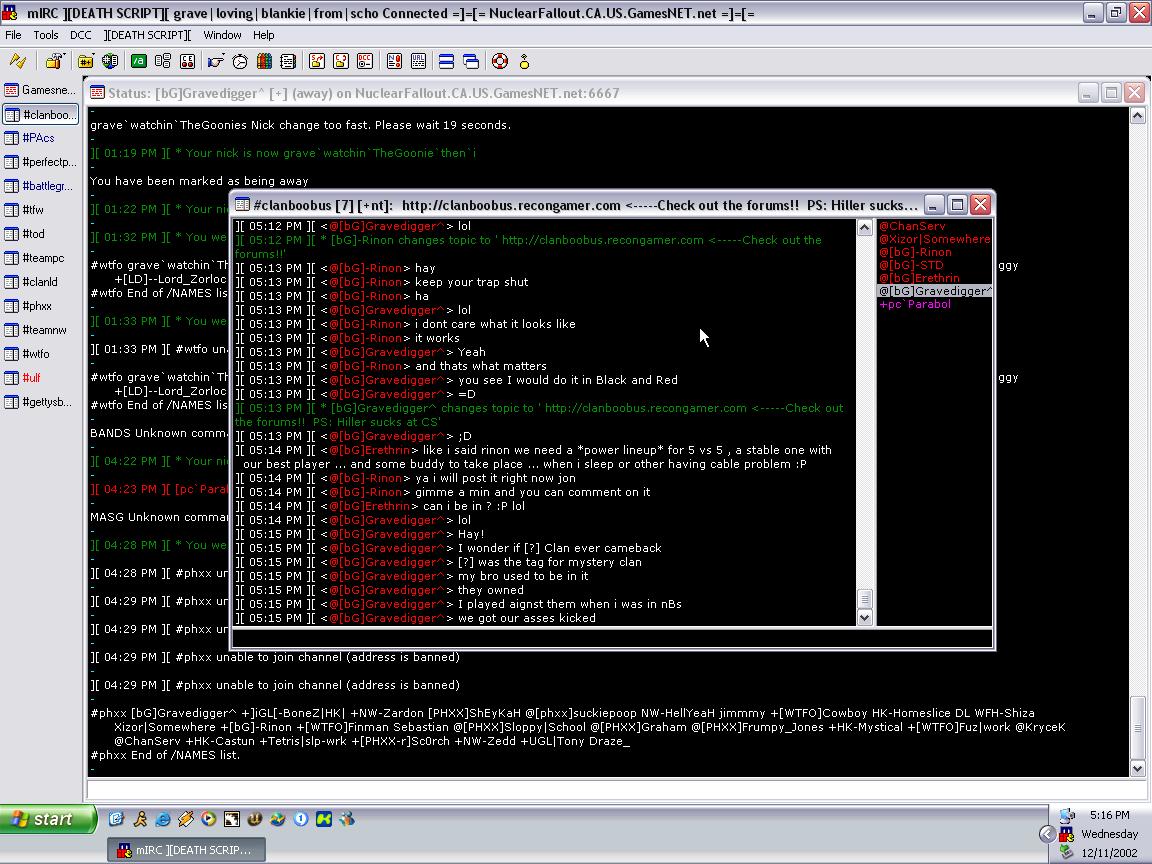
Task: Open the DCC menu
Action: 81,35
